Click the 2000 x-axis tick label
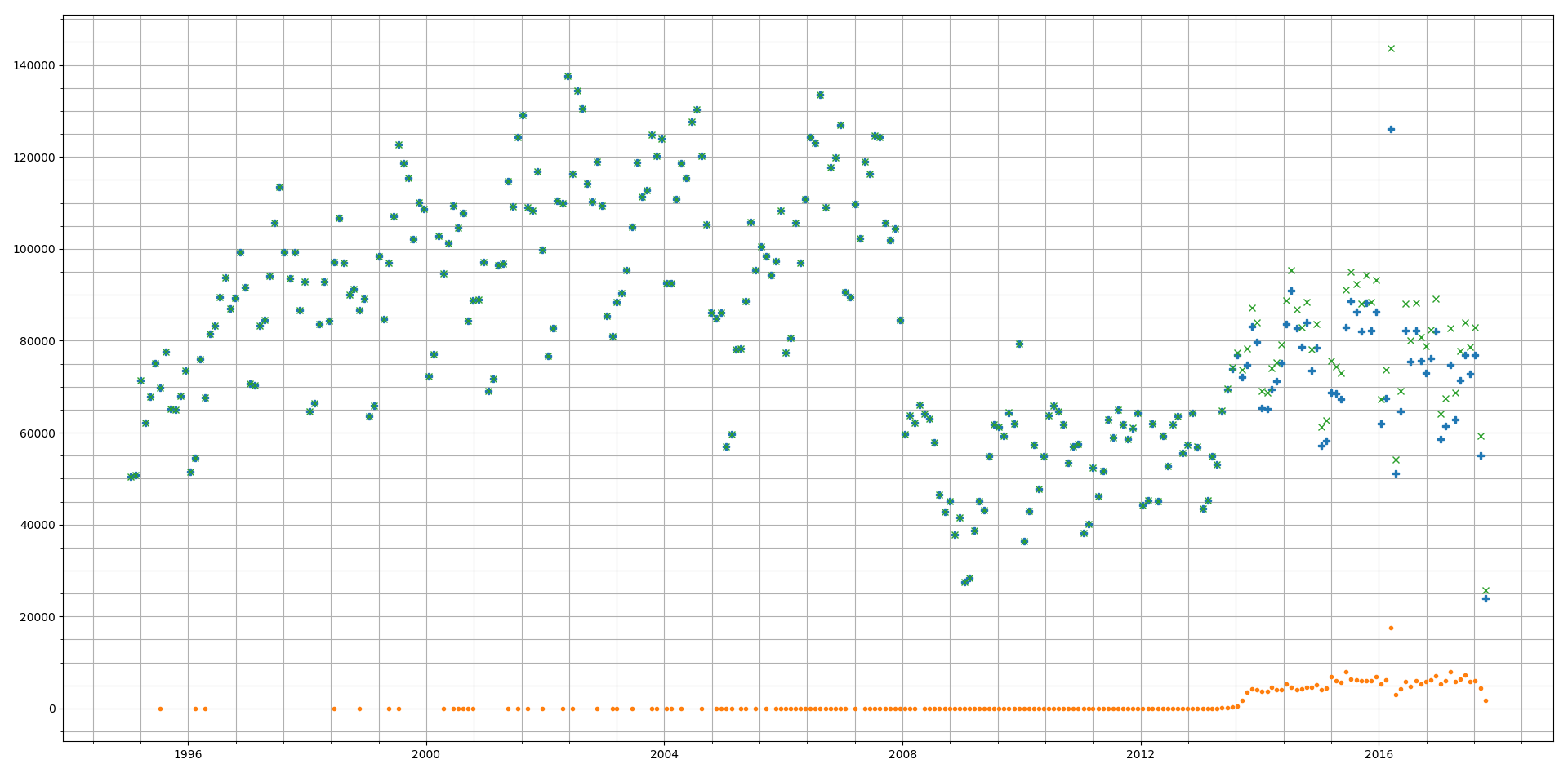 click(425, 754)
